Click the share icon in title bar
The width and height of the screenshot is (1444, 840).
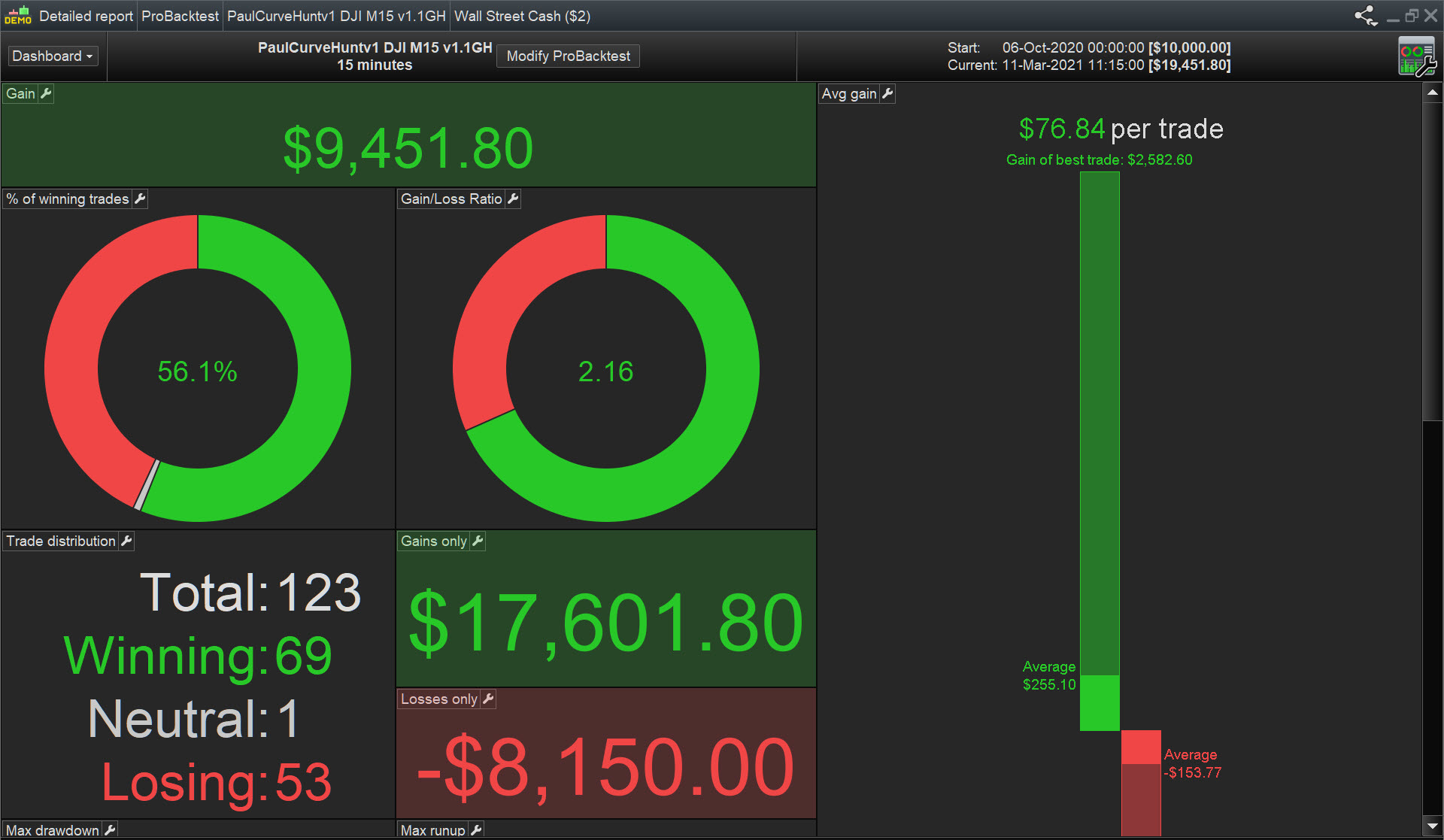point(1363,15)
